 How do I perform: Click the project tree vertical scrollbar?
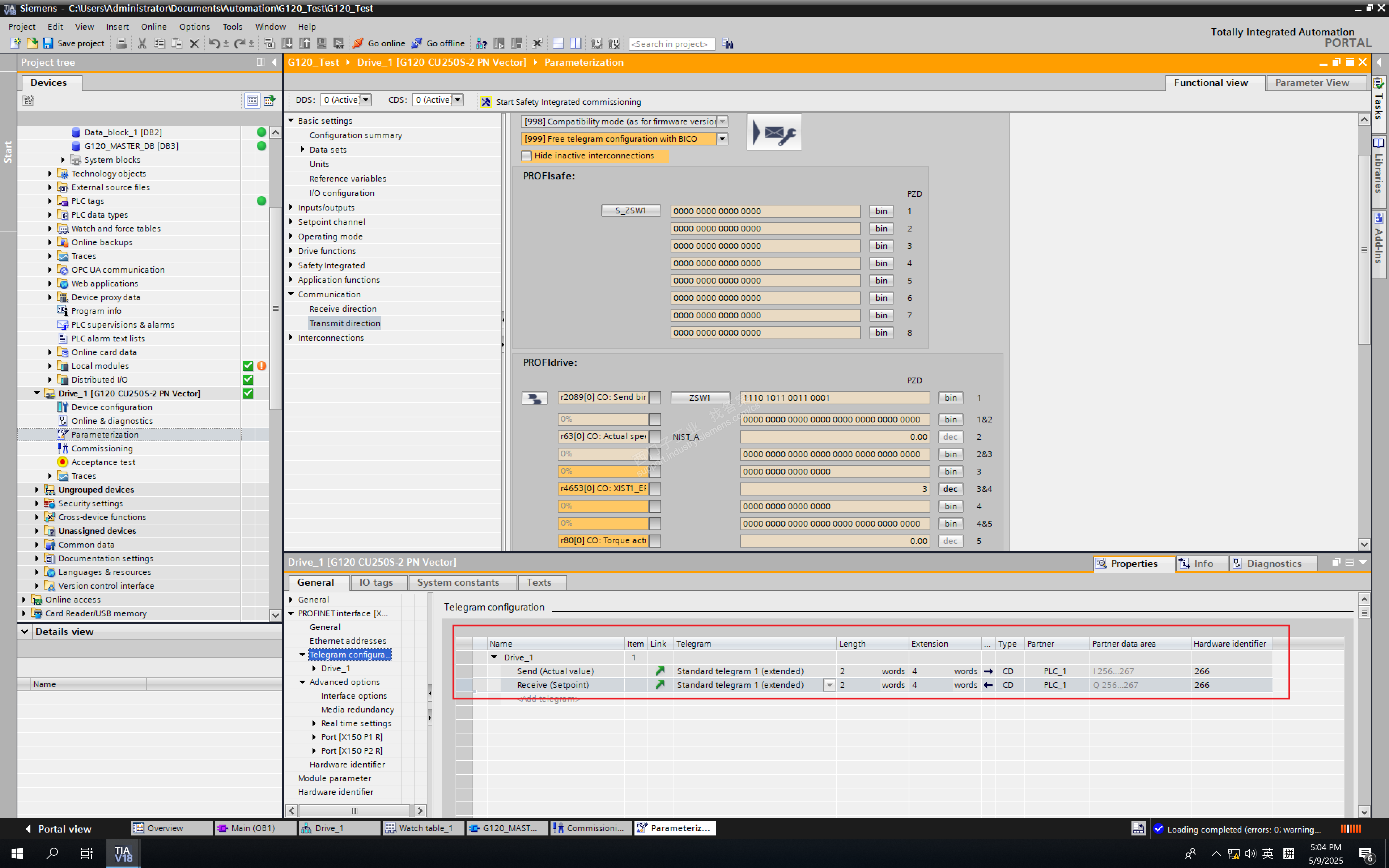pyautogui.click(x=276, y=309)
